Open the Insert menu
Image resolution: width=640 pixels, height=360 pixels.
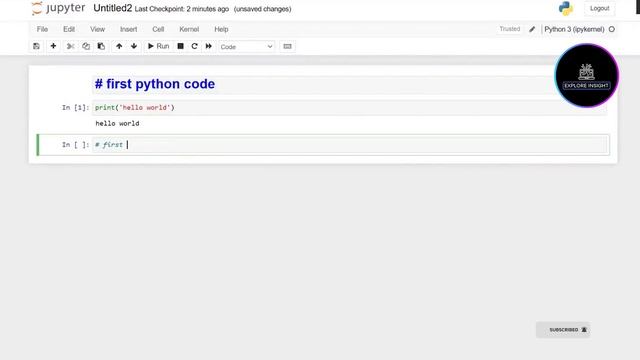pos(129,29)
